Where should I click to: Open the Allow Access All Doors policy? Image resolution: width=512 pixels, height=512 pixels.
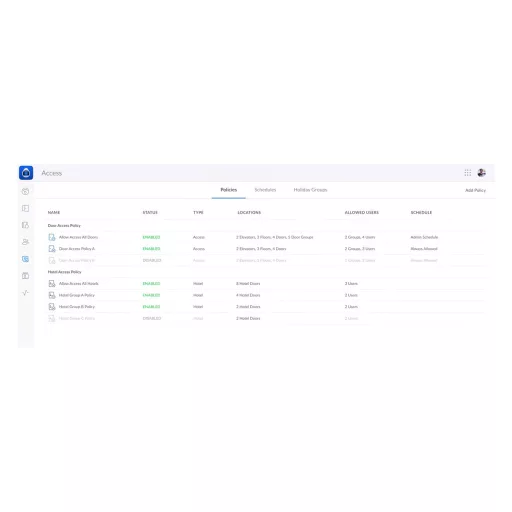(x=78, y=237)
